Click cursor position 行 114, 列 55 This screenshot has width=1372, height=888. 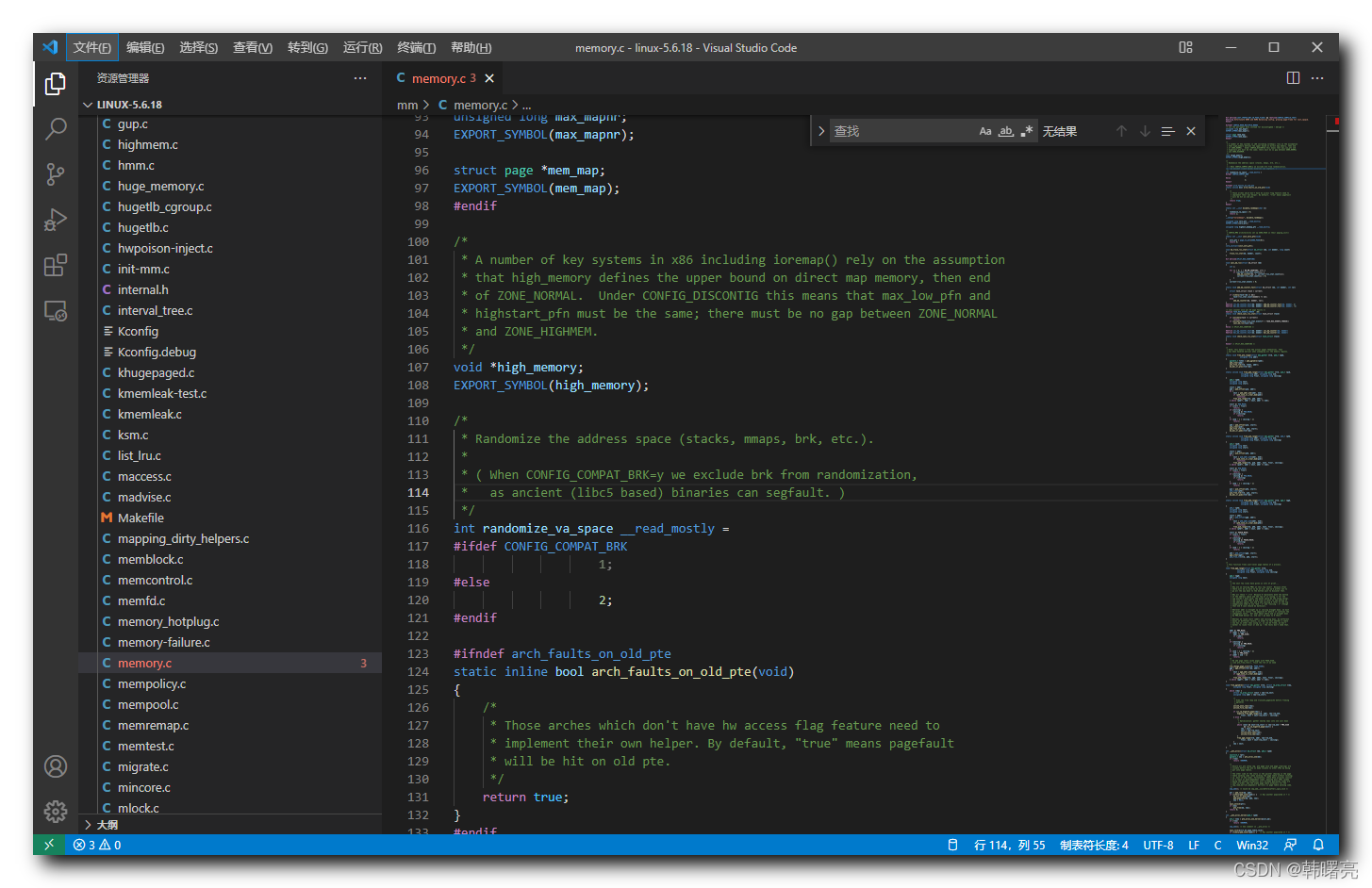(1009, 845)
